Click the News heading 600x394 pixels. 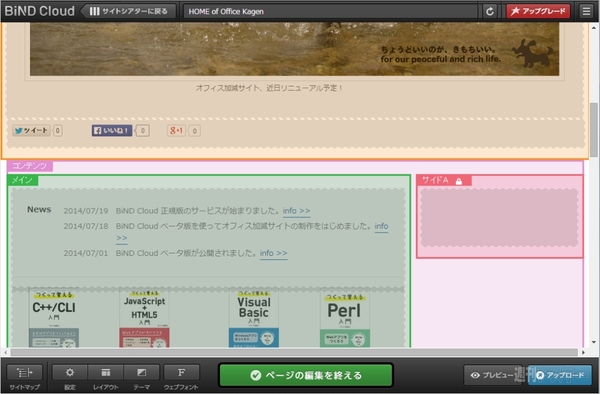coord(39,210)
